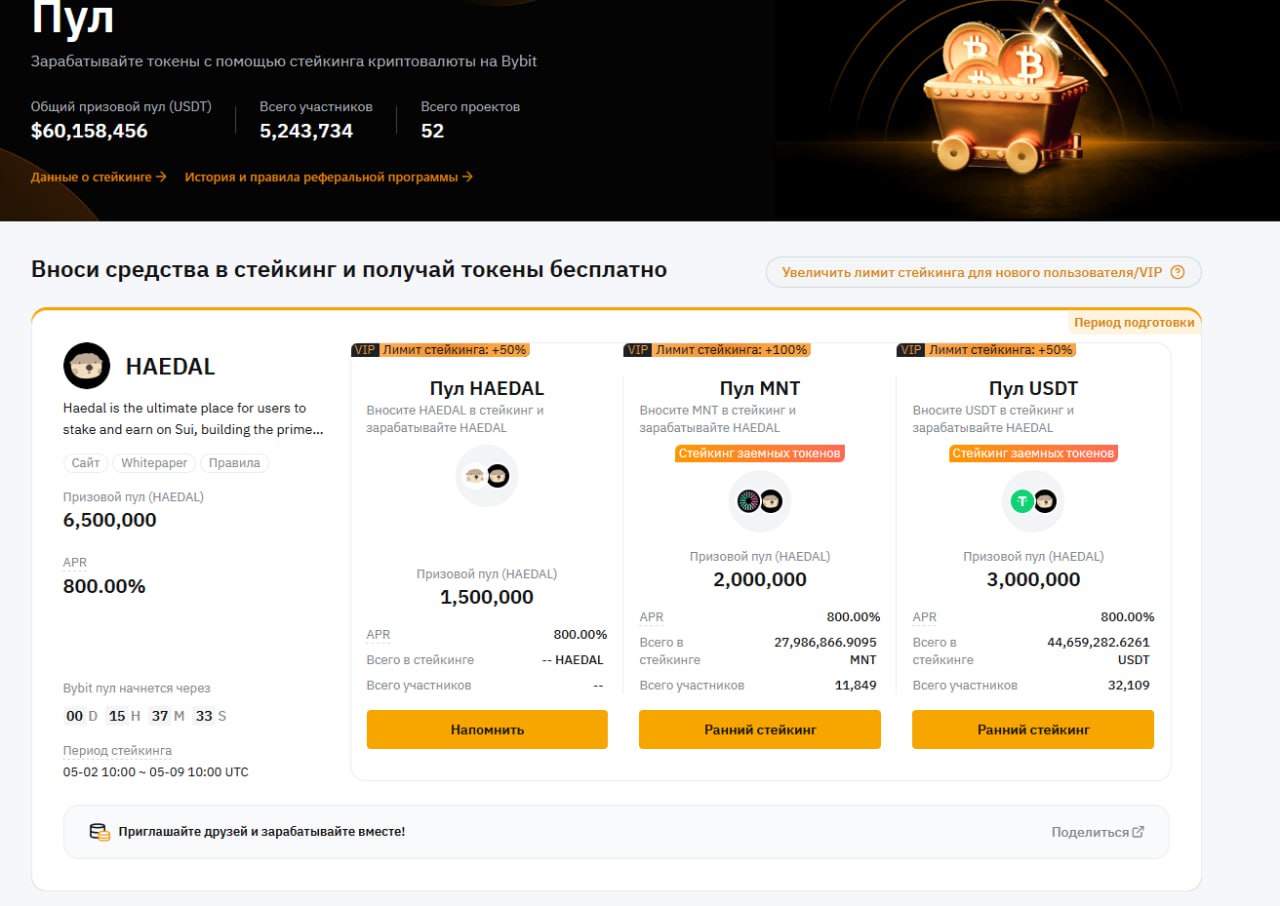
Task: Click the 1,500,000 prize pool value
Action: 487,597
